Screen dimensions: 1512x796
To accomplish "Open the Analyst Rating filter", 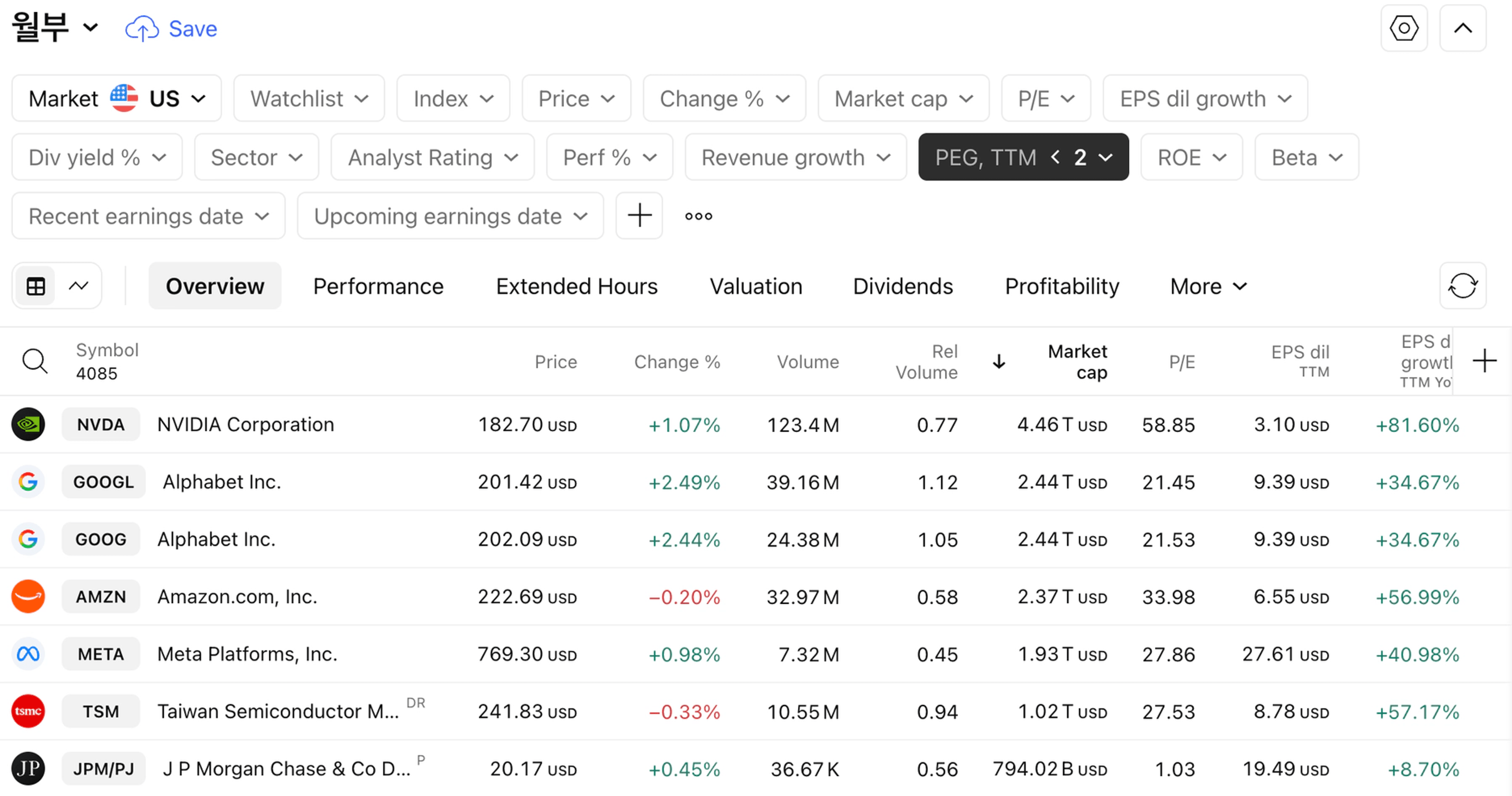I will click(433, 157).
